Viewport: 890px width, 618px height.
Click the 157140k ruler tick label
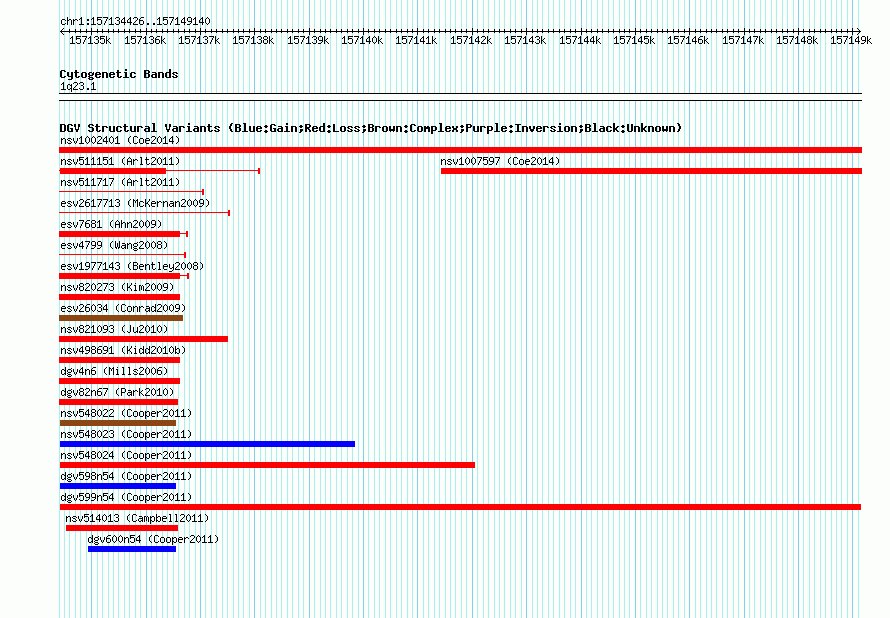click(x=362, y=40)
